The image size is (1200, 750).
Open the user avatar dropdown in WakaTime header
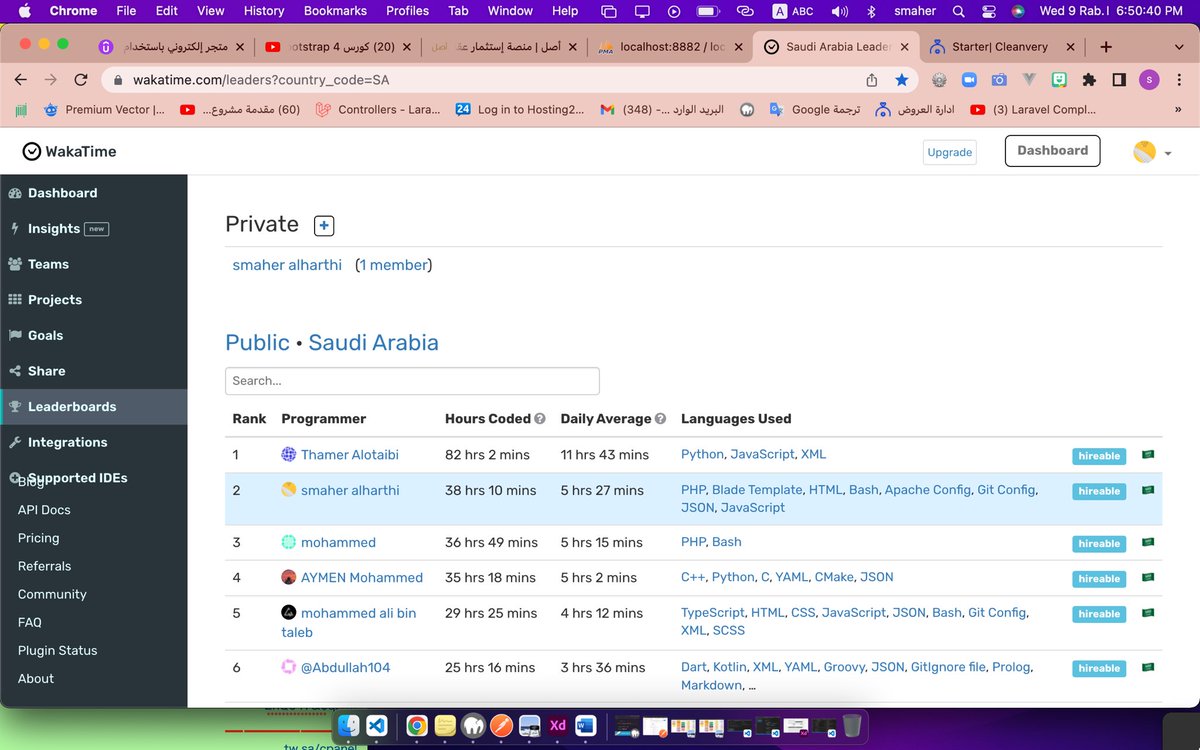1152,152
